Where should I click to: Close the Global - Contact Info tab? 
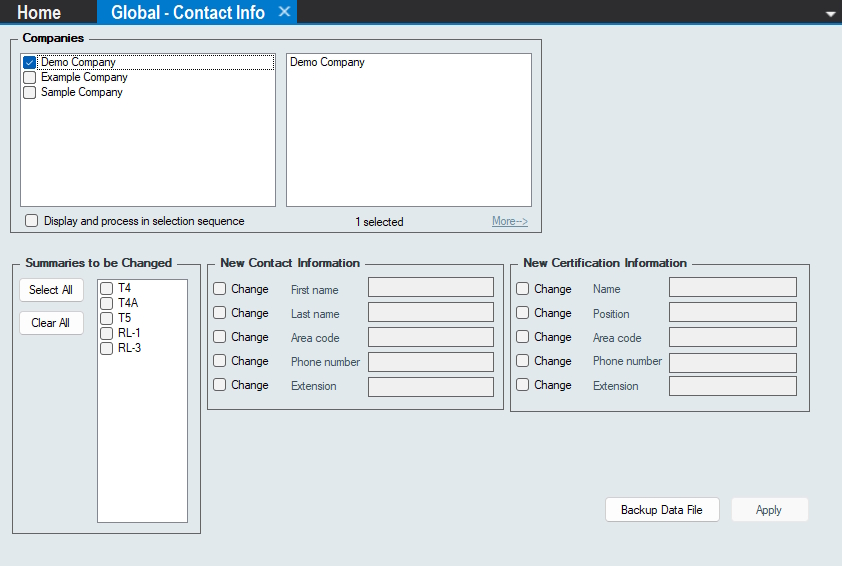pyautogui.click(x=284, y=12)
